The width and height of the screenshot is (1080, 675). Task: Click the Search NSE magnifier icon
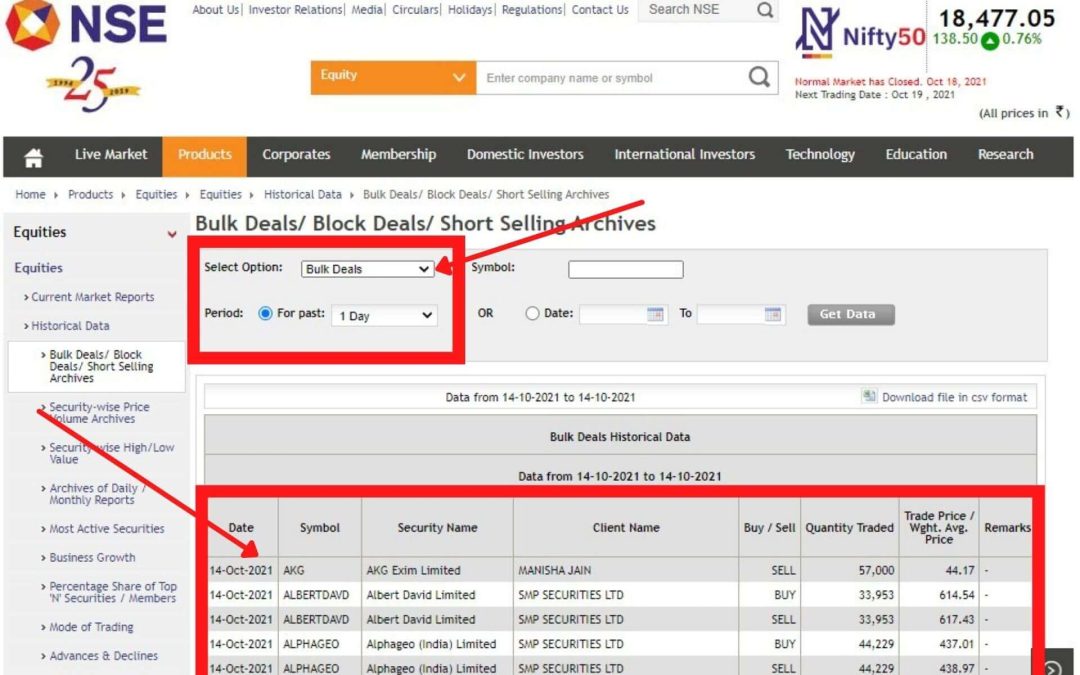[x=765, y=10]
